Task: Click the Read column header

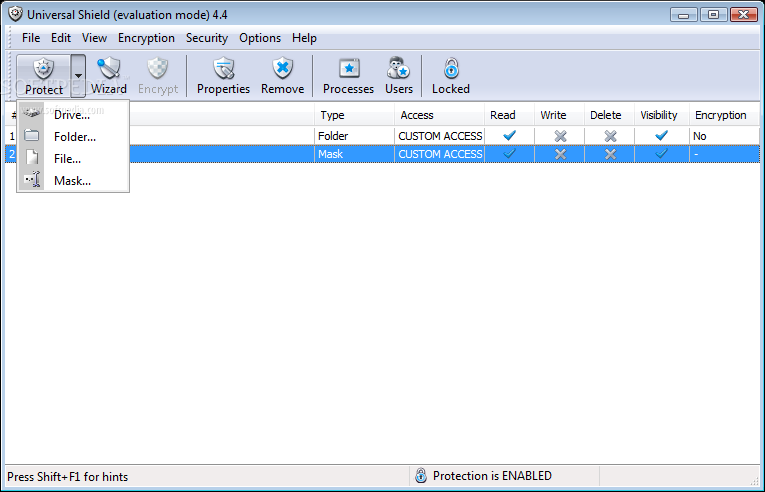Action: click(509, 115)
